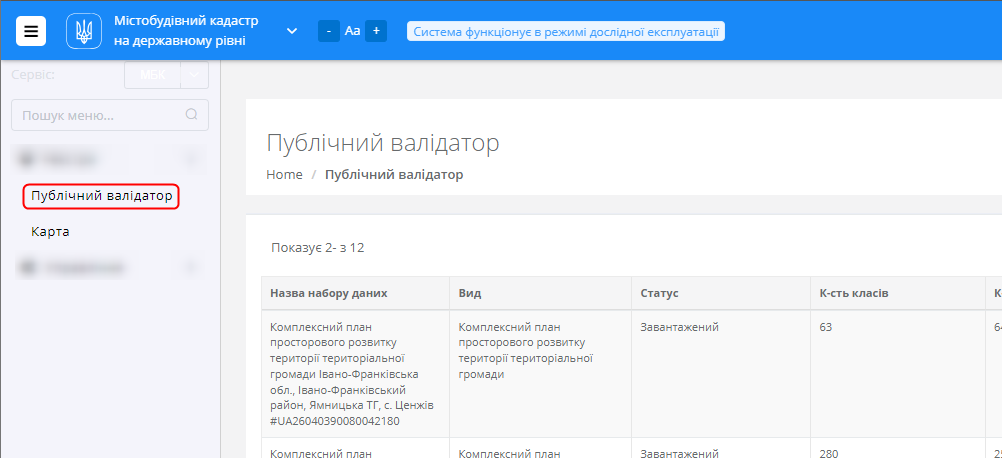The width and height of the screenshot is (1002, 458).
Task: Click the 'Містобудівний кадастр на державному рівні' title
Action: tap(186, 31)
